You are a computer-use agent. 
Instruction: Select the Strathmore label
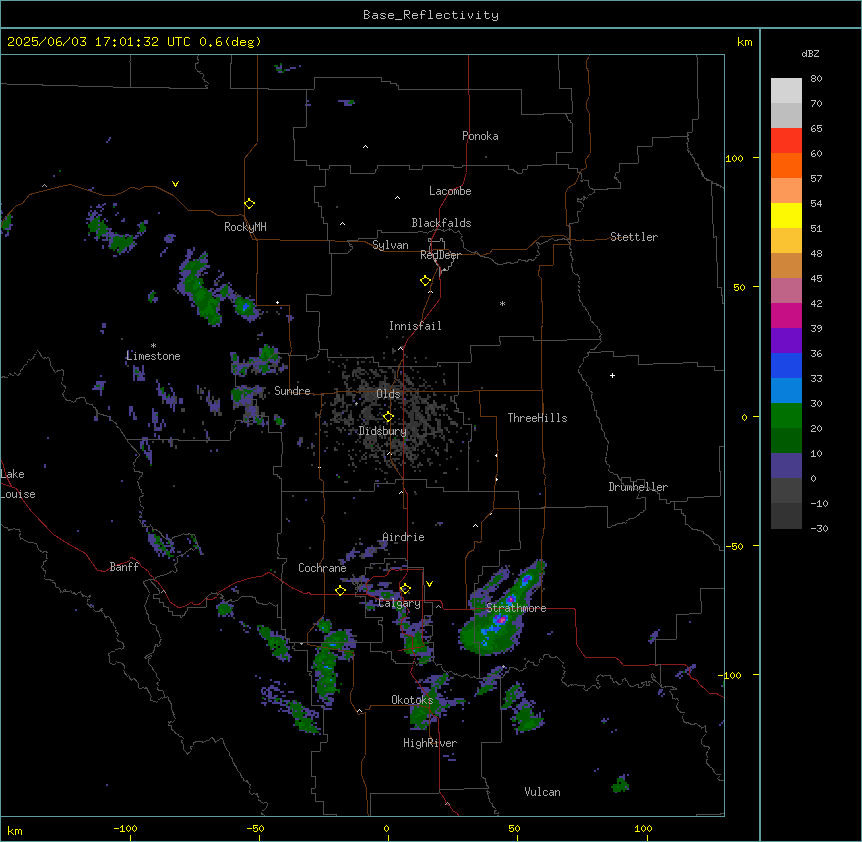click(x=516, y=608)
